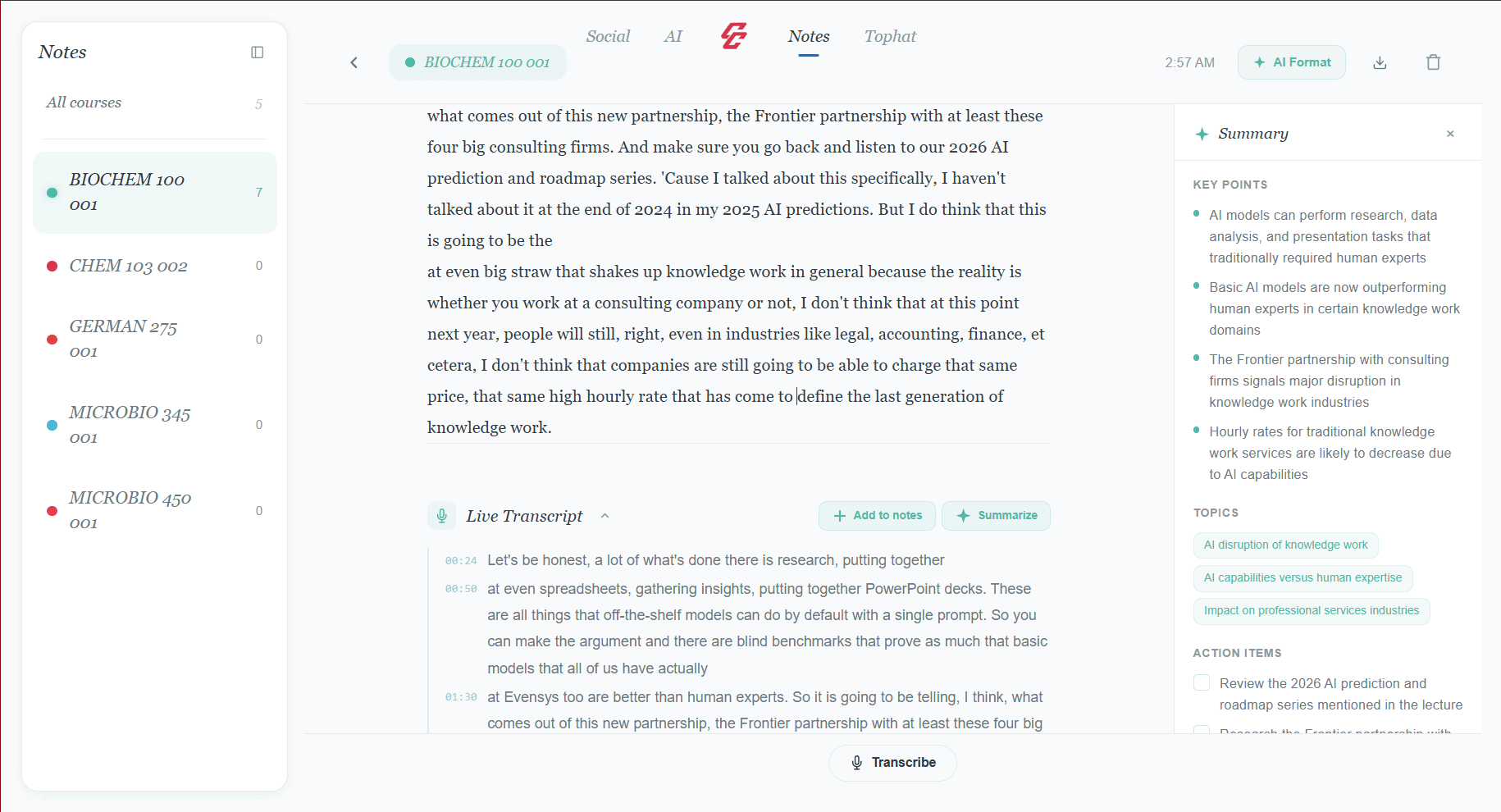The height and width of the screenshot is (812, 1501).
Task: Click the AI Format button
Action: [1291, 62]
